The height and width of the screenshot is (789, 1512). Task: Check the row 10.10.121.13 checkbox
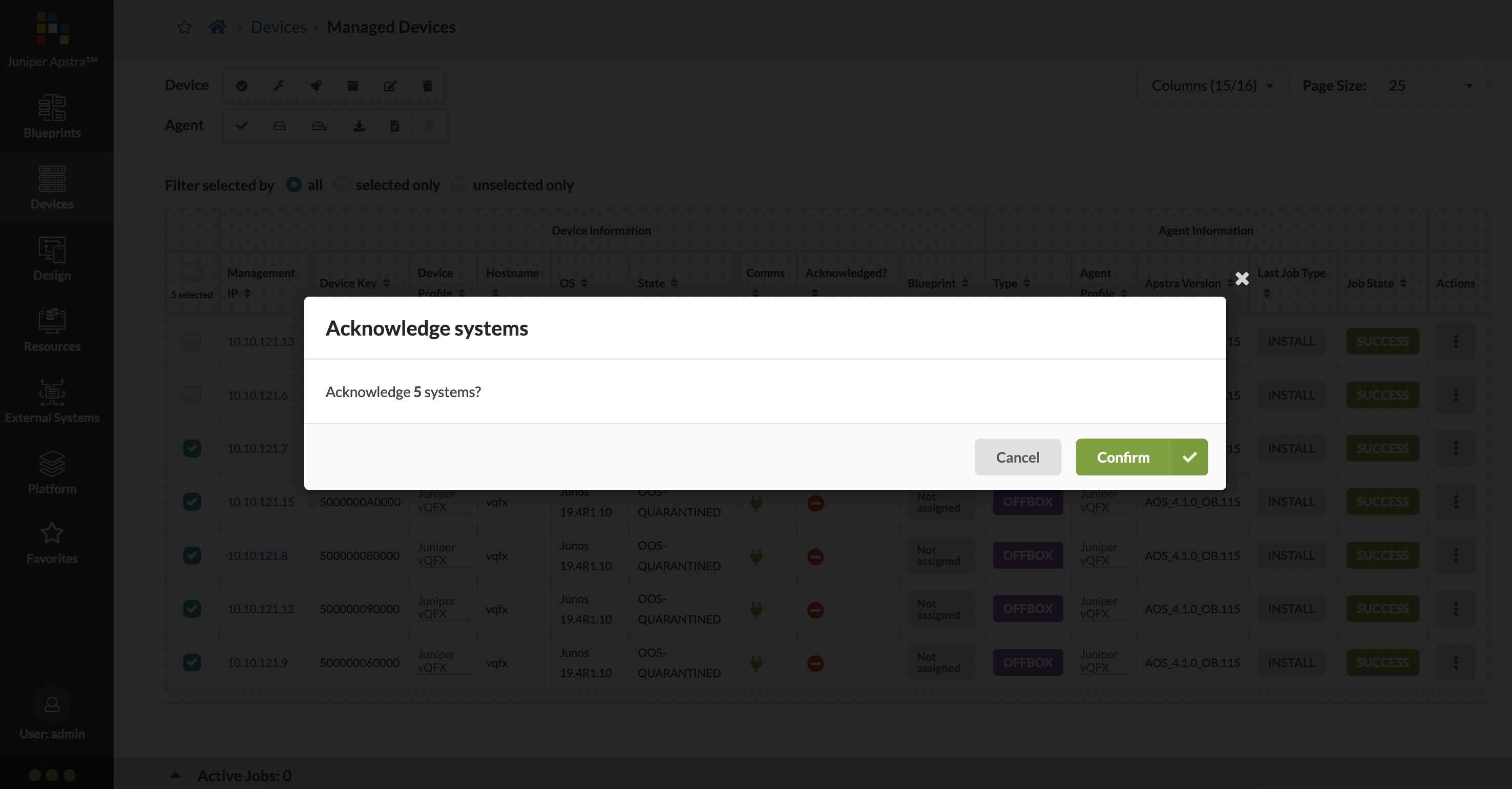coord(192,341)
